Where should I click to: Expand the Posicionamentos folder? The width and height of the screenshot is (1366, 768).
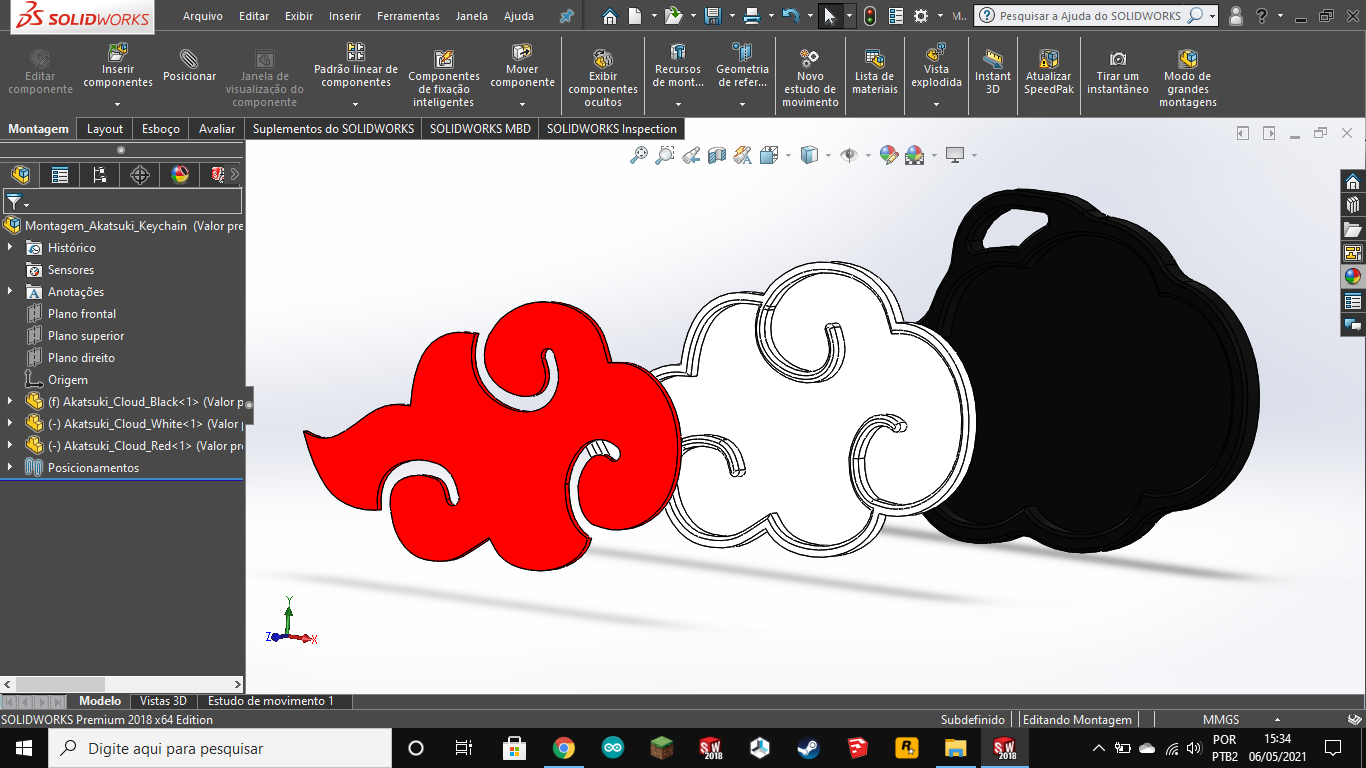pos(10,467)
